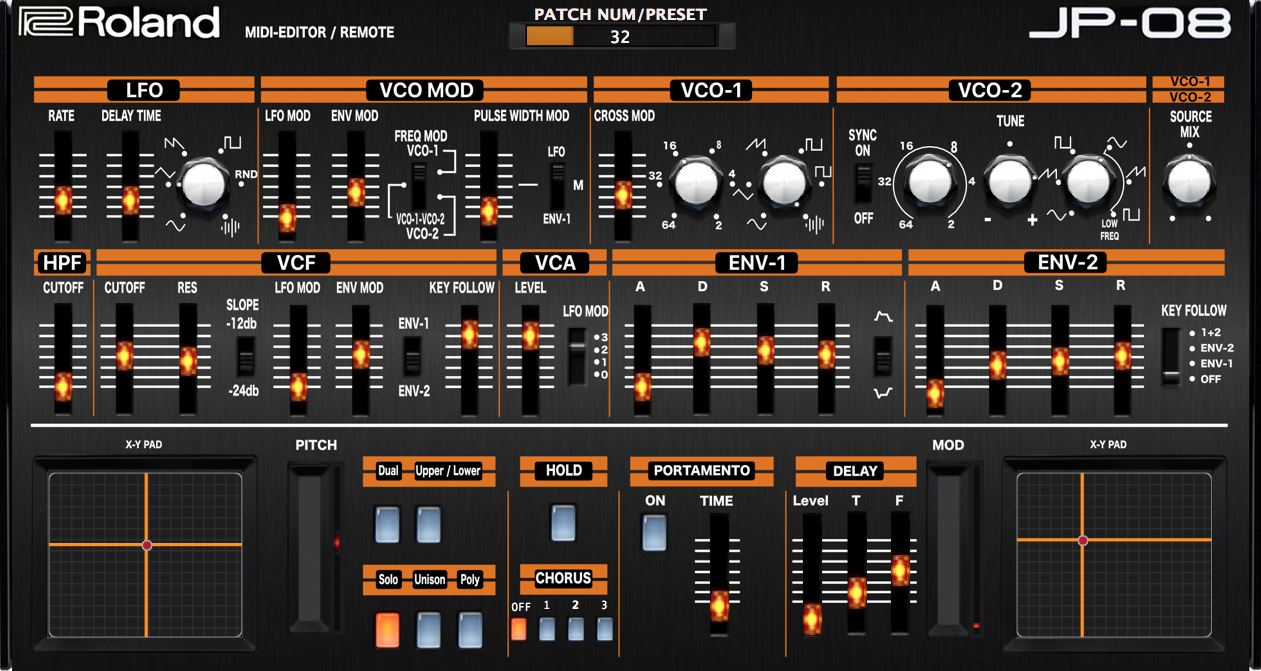Click the SOURCE MIX knob

pyautogui.click(x=1189, y=182)
